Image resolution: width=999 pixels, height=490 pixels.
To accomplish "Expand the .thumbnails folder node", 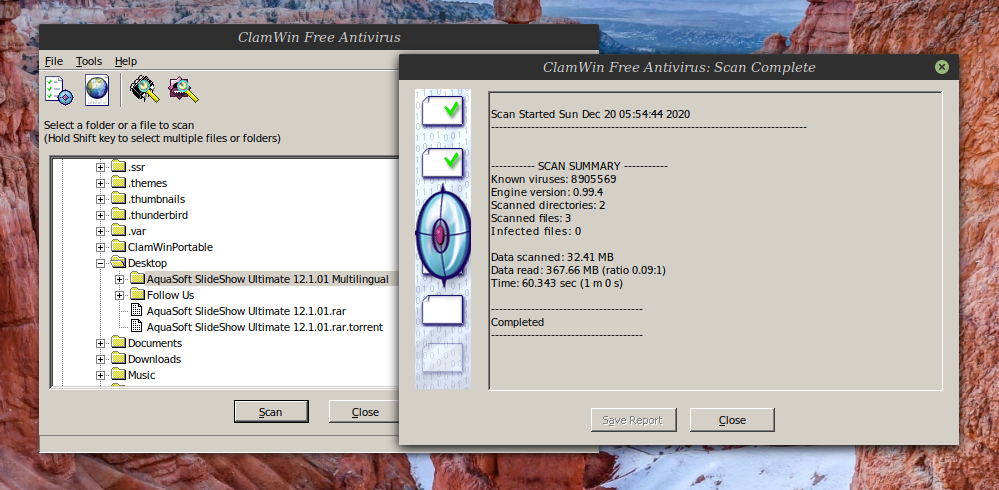I will click(101, 199).
